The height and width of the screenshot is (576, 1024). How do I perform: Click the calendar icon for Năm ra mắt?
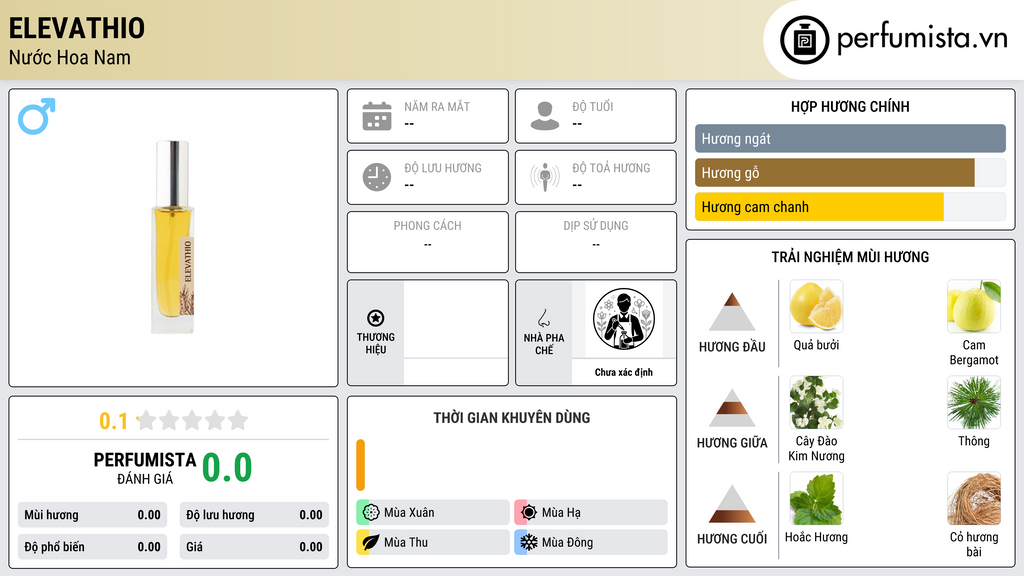[377, 116]
